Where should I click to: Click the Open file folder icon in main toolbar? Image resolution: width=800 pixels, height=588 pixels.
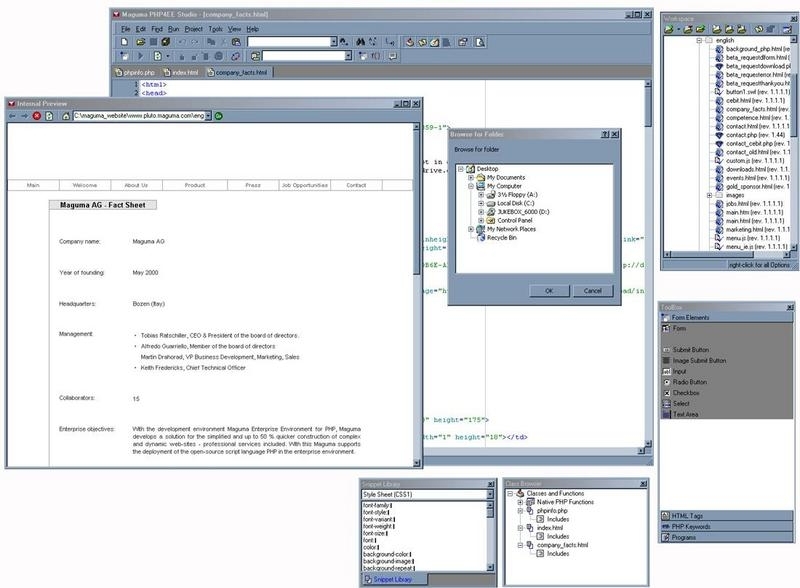pyautogui.click(x=140, y=42)
